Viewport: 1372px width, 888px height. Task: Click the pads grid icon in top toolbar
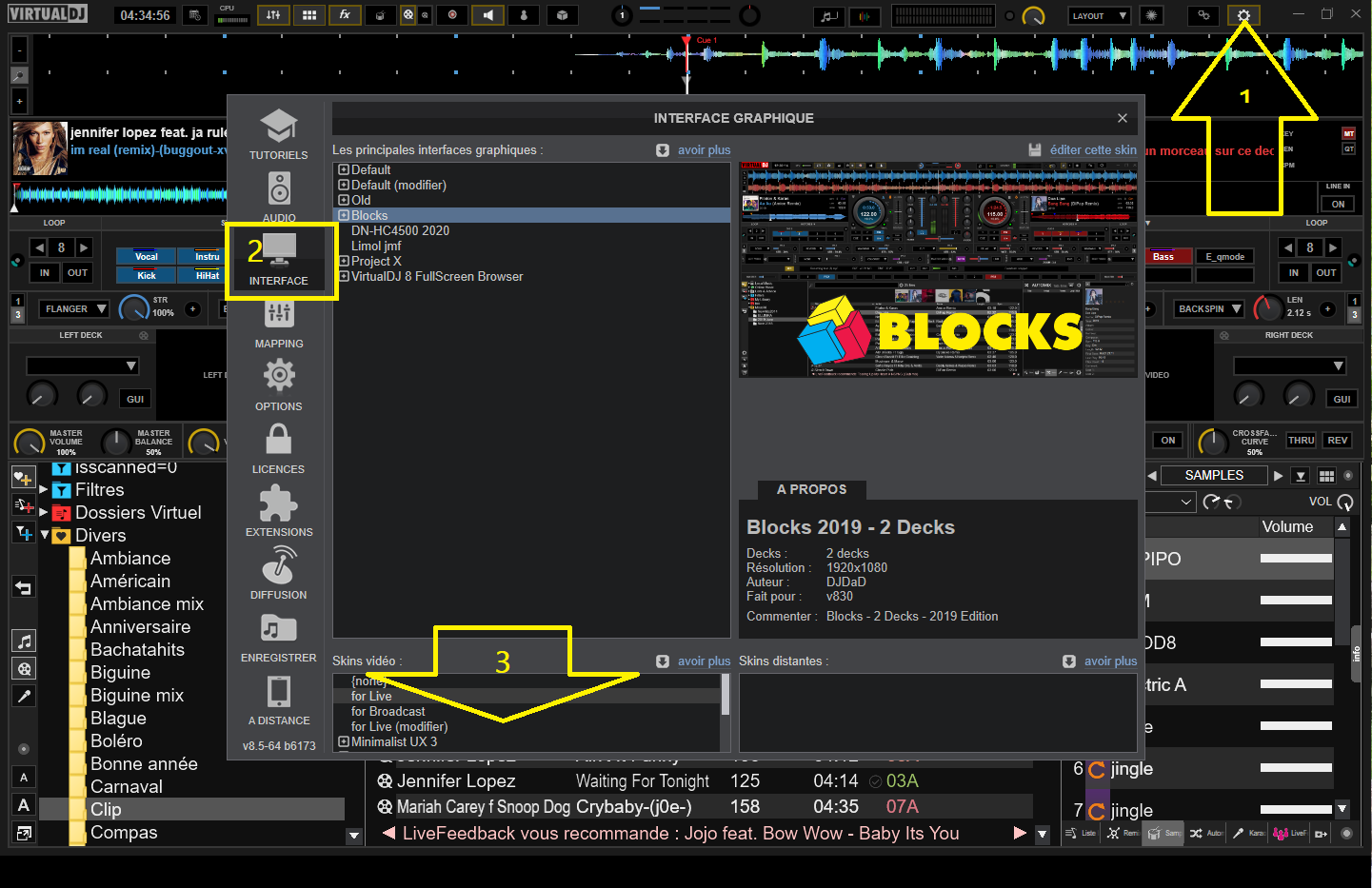309,15
